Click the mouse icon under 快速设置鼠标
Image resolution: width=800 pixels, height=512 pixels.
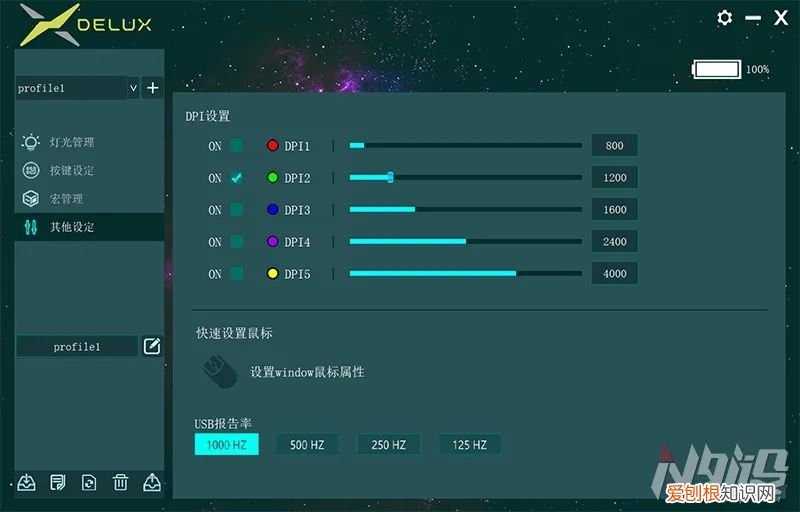[x=220, y=371]
